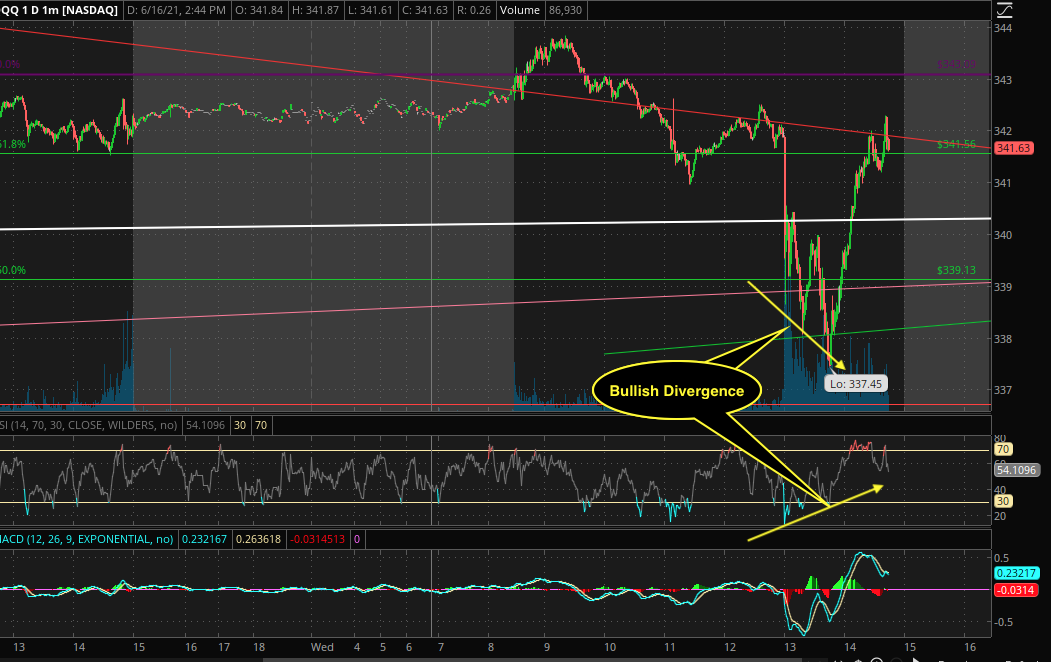1051x662 pixels.
Task: Click the 11 label on time axis
Action: [x=670, y=647]
